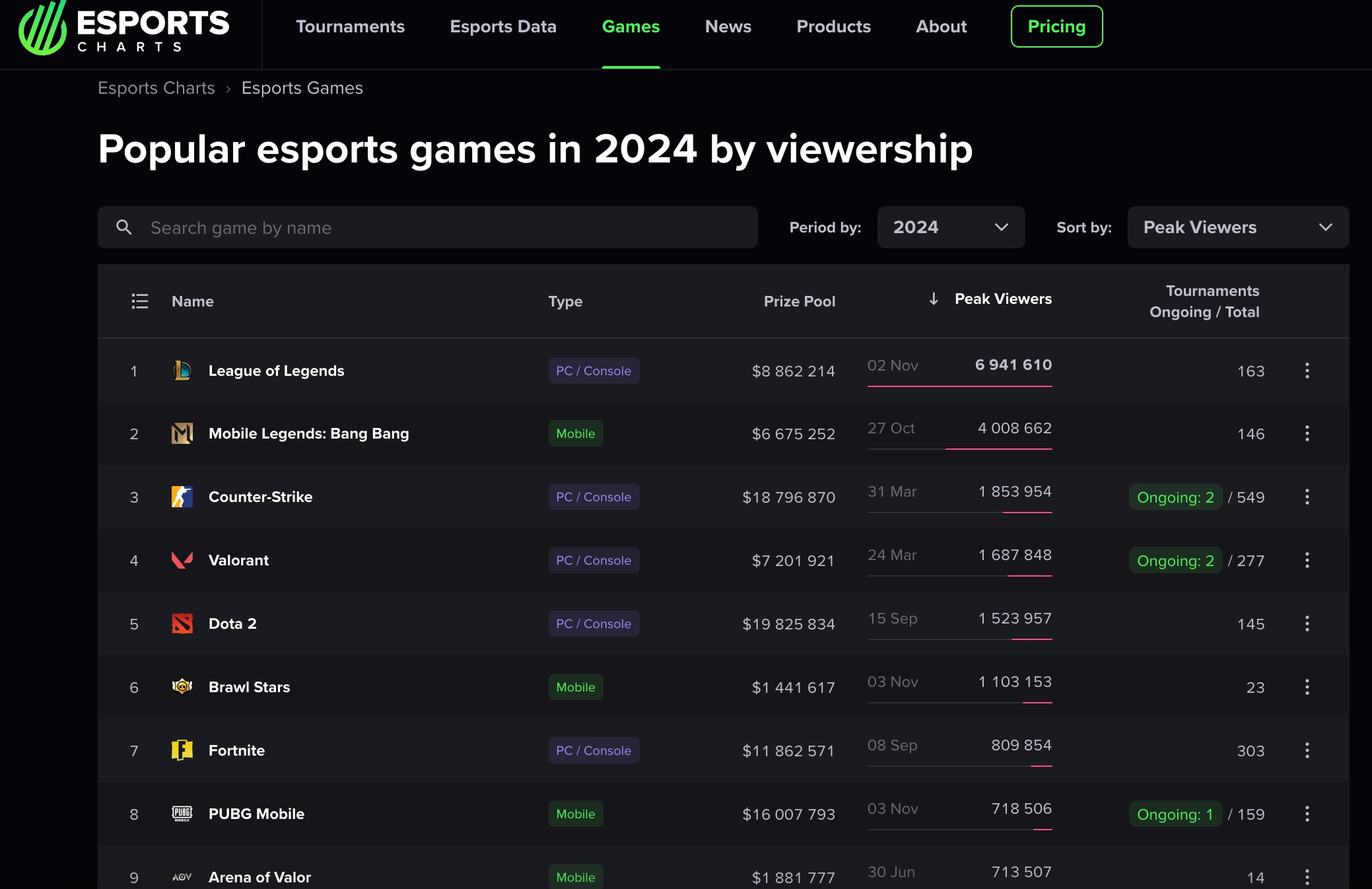
Task: Open the PUBG Mobile game link
Action: click(x=256, y=814)
